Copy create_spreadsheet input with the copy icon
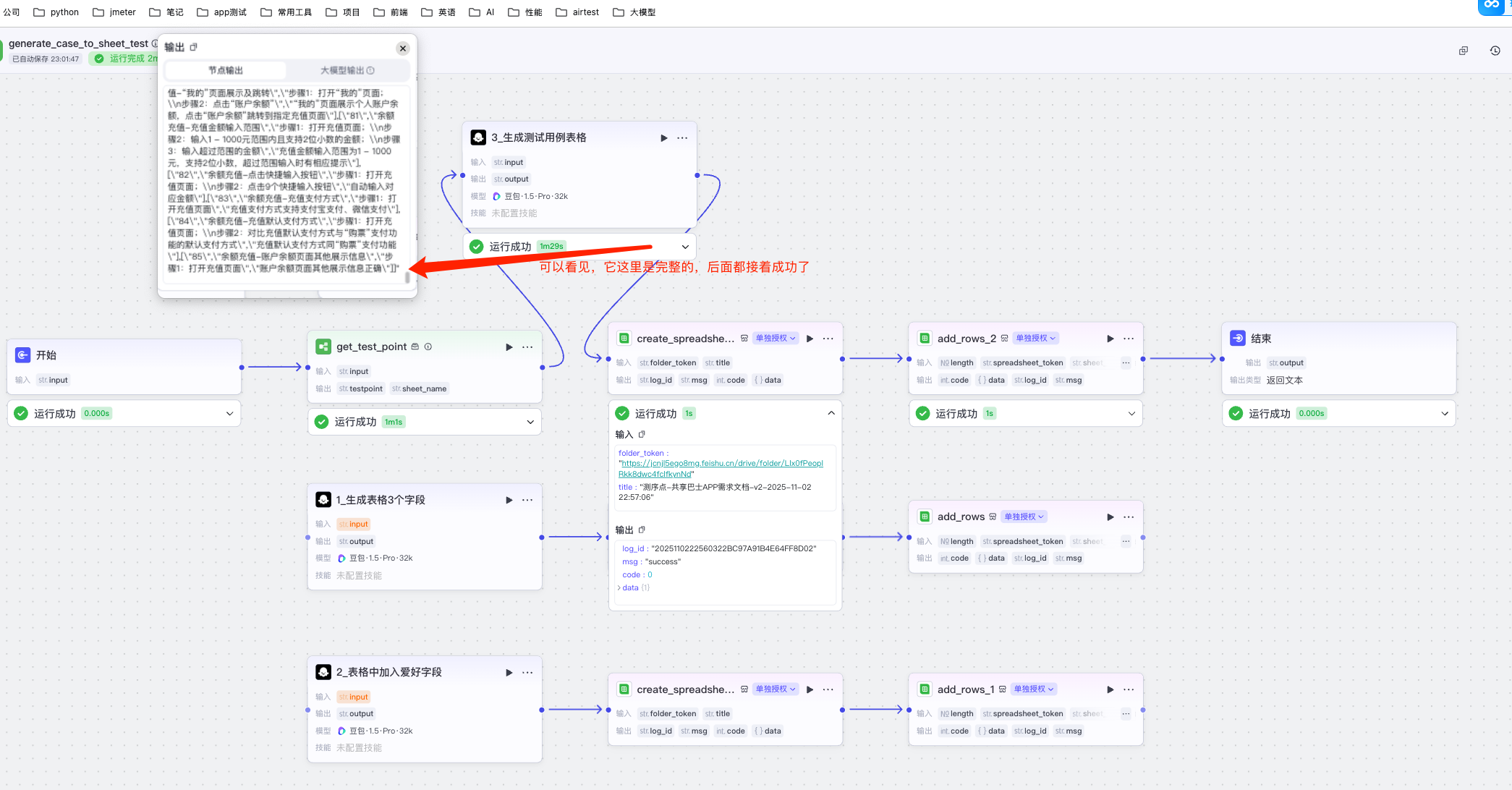Screen dimensions: 1512x790 [x=642, y=434]
